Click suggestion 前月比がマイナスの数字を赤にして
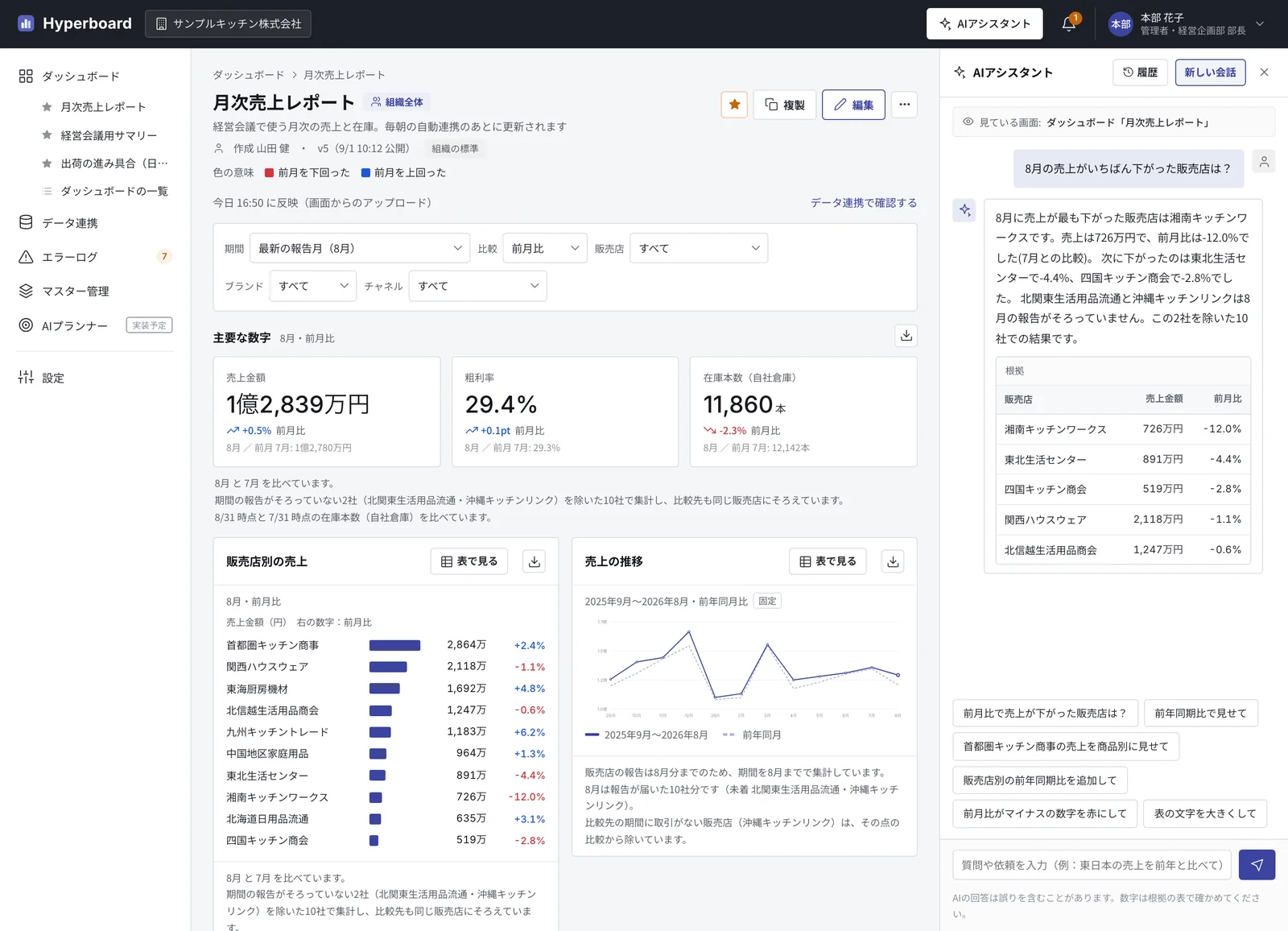This screenshot has height=931, width=1288. tap(1045, 813)
